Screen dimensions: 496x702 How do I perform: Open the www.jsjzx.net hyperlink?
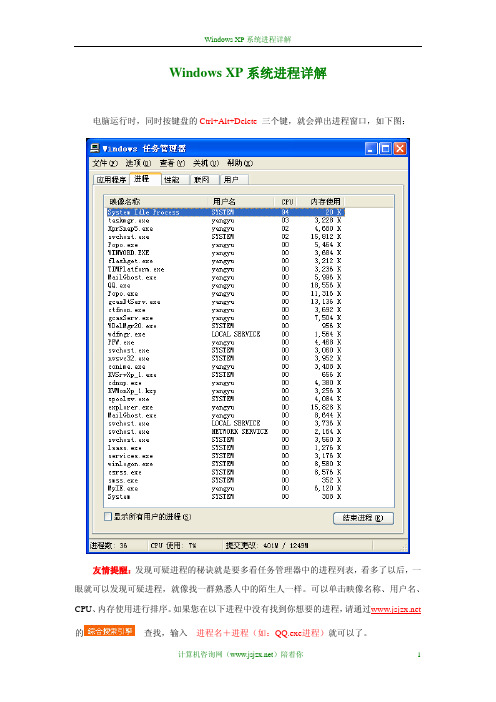tap(396, 609)
